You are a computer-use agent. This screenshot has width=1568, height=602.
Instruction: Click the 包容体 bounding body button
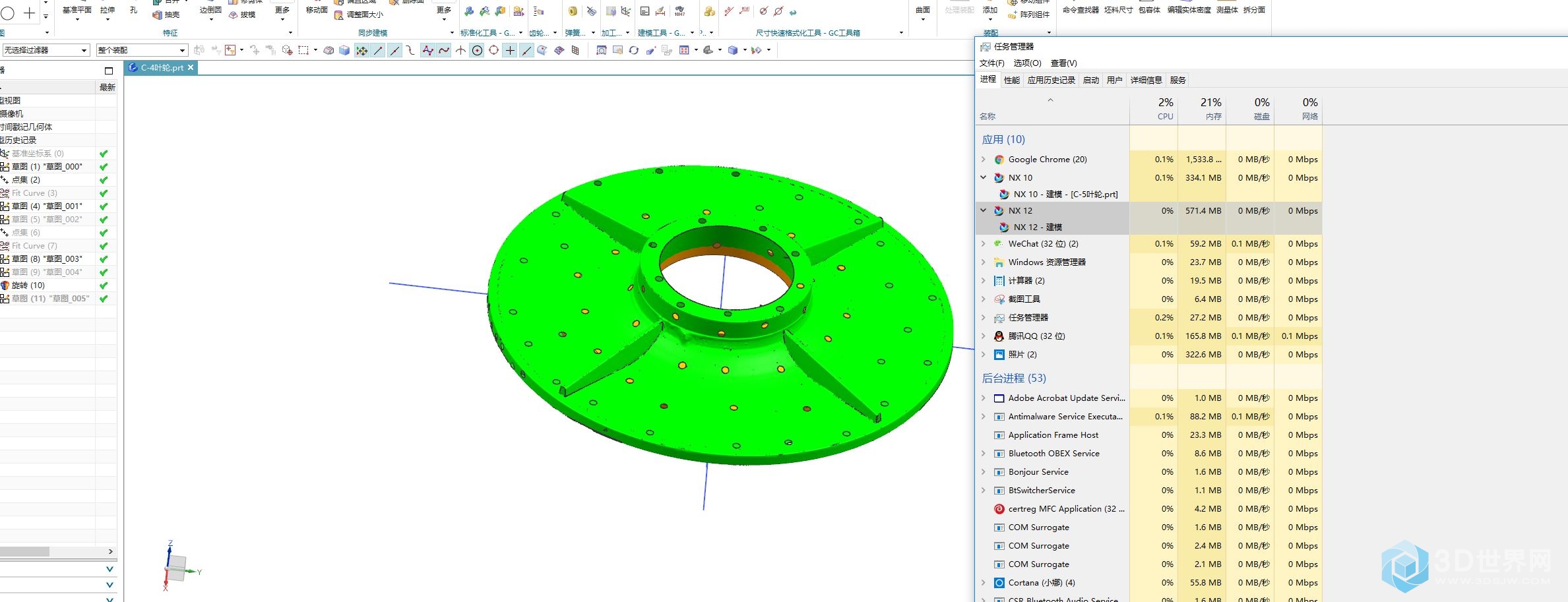[1149, 10]
